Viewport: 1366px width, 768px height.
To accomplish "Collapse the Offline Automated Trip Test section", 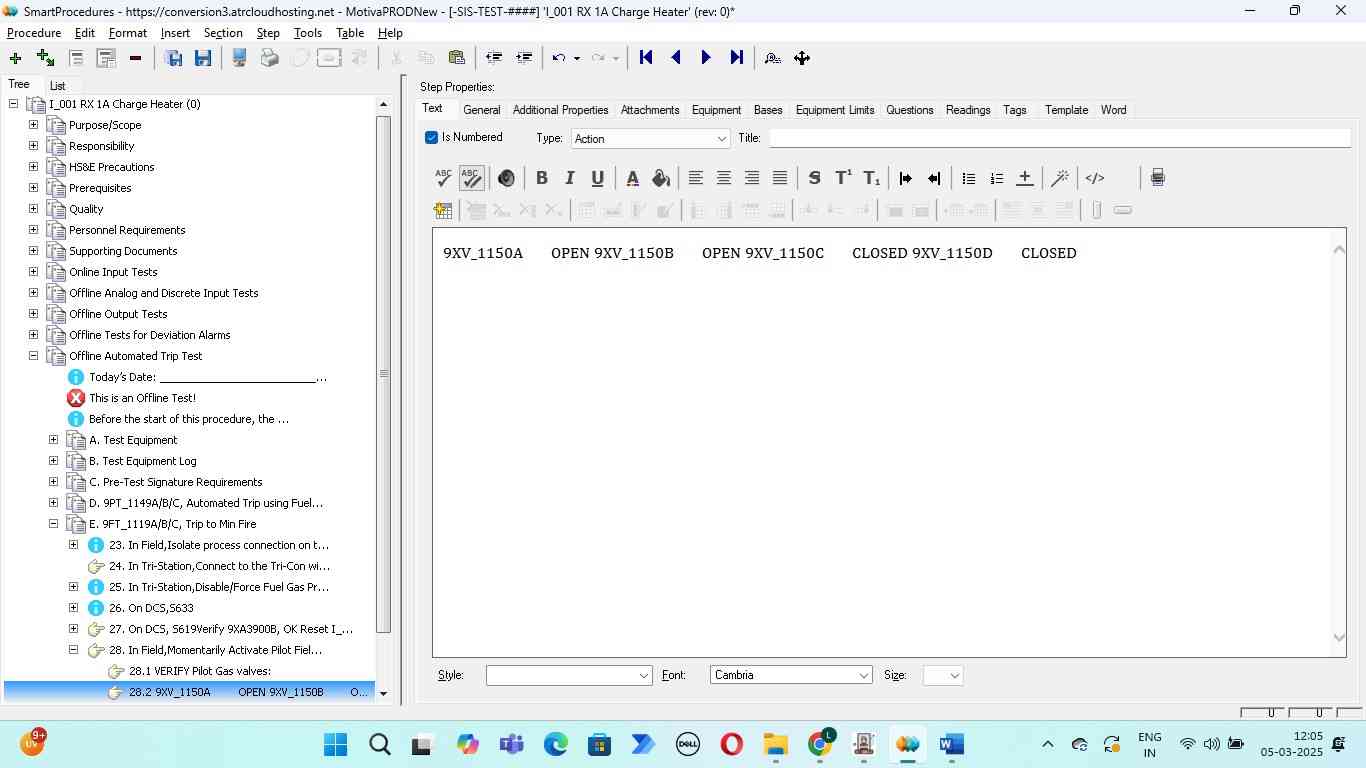I will (x=33, y=356).
